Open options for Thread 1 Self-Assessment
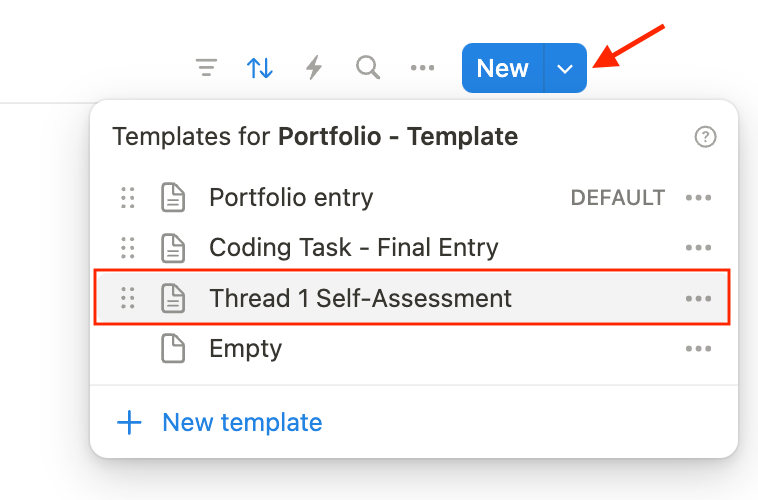 (x=698, y=298)
